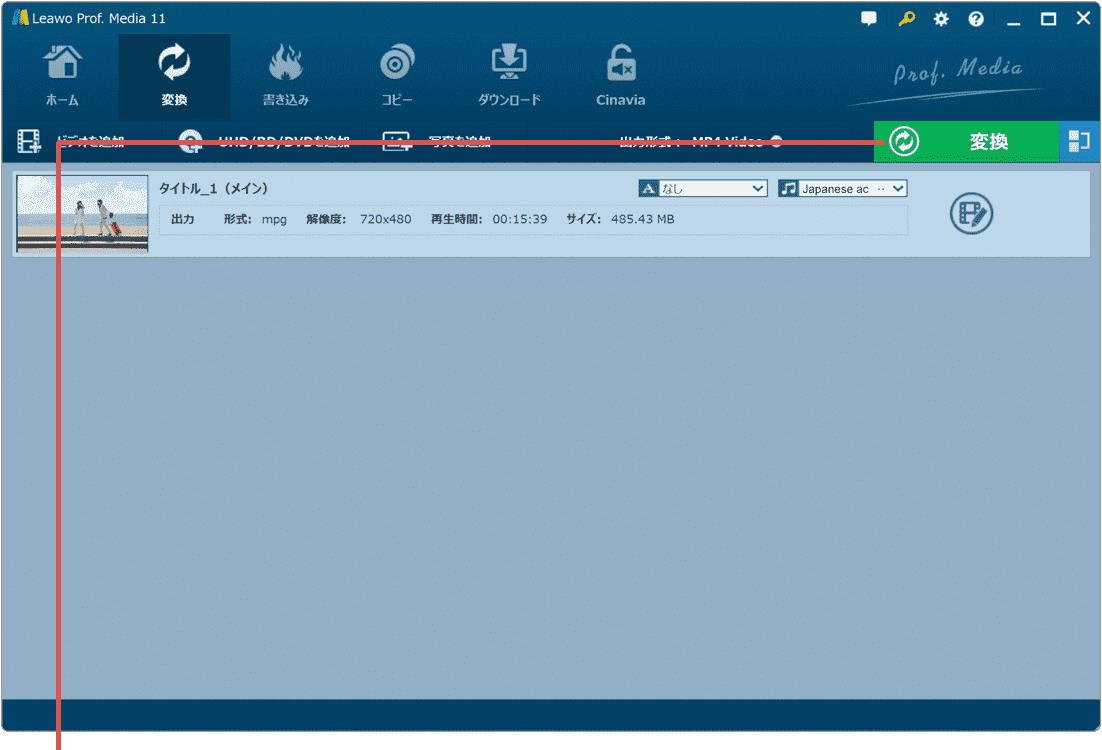Click the feedback chat bubble icon

pos(868,18)
